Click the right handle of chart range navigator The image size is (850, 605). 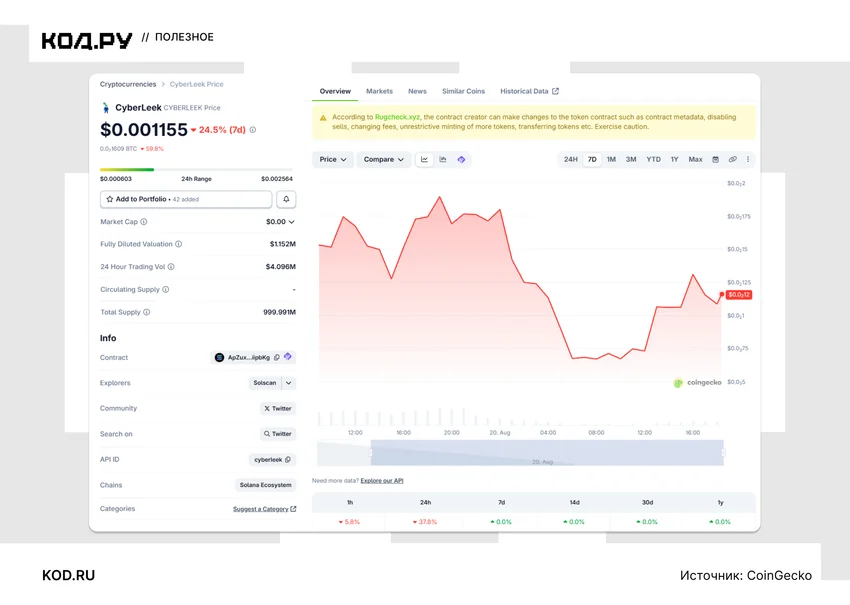[724, 453]
